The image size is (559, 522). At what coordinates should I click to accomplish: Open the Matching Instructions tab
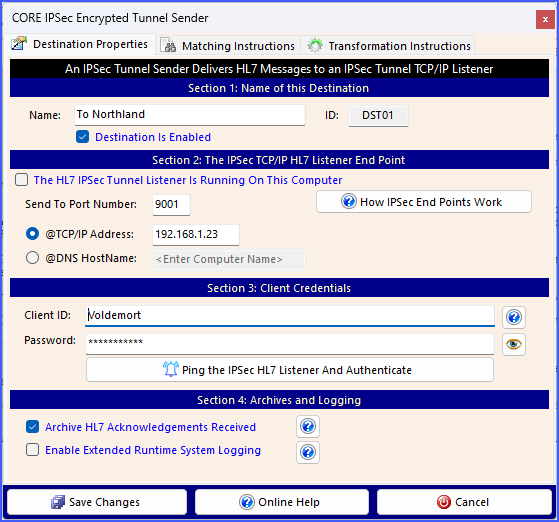[228, 46]
